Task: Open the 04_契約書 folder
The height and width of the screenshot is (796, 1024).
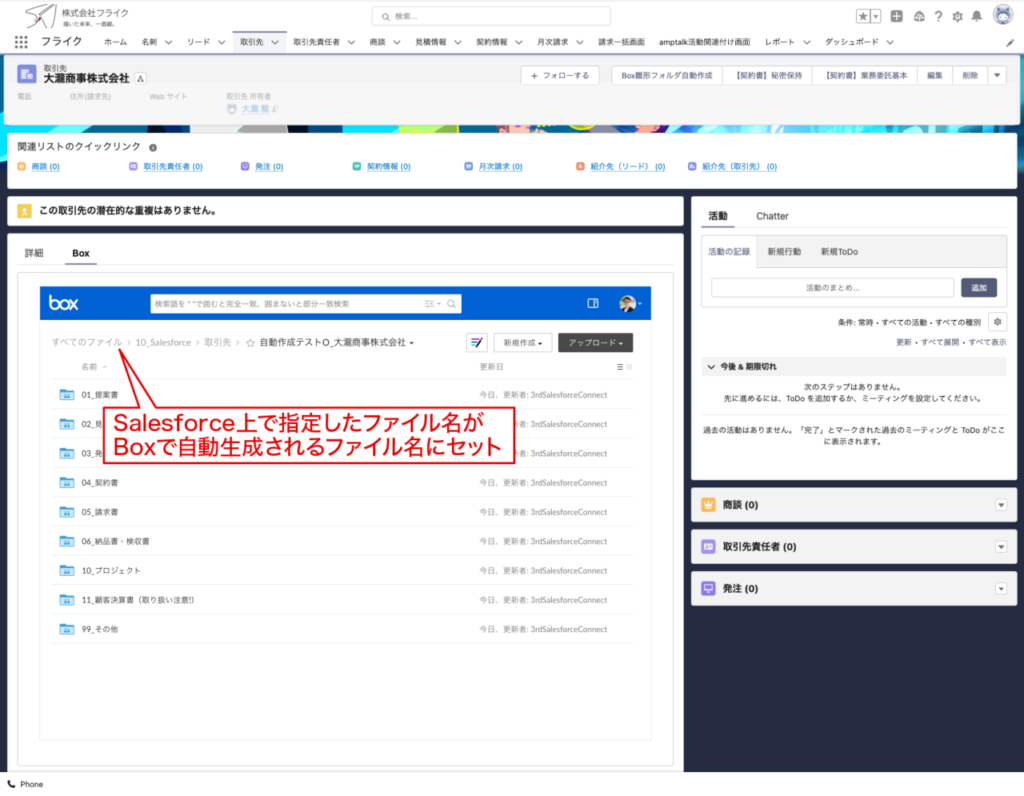Action: (x=100, y=483)
